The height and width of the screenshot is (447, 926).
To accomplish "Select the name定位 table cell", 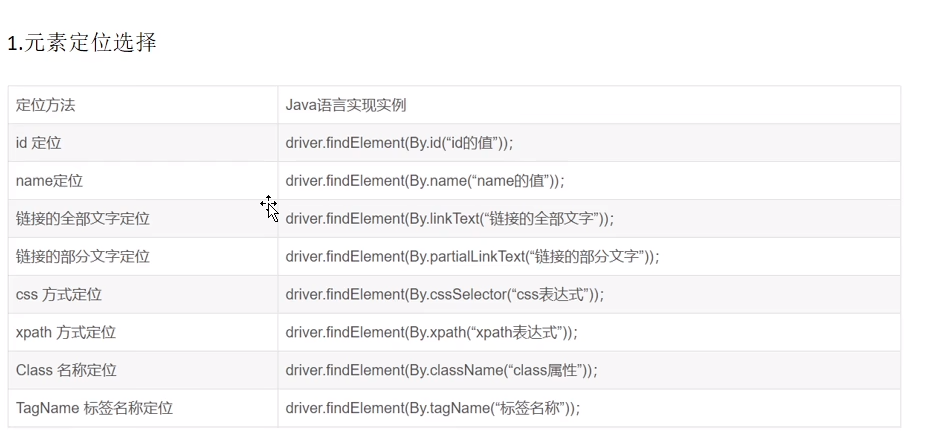I will (x=143, y=181).
